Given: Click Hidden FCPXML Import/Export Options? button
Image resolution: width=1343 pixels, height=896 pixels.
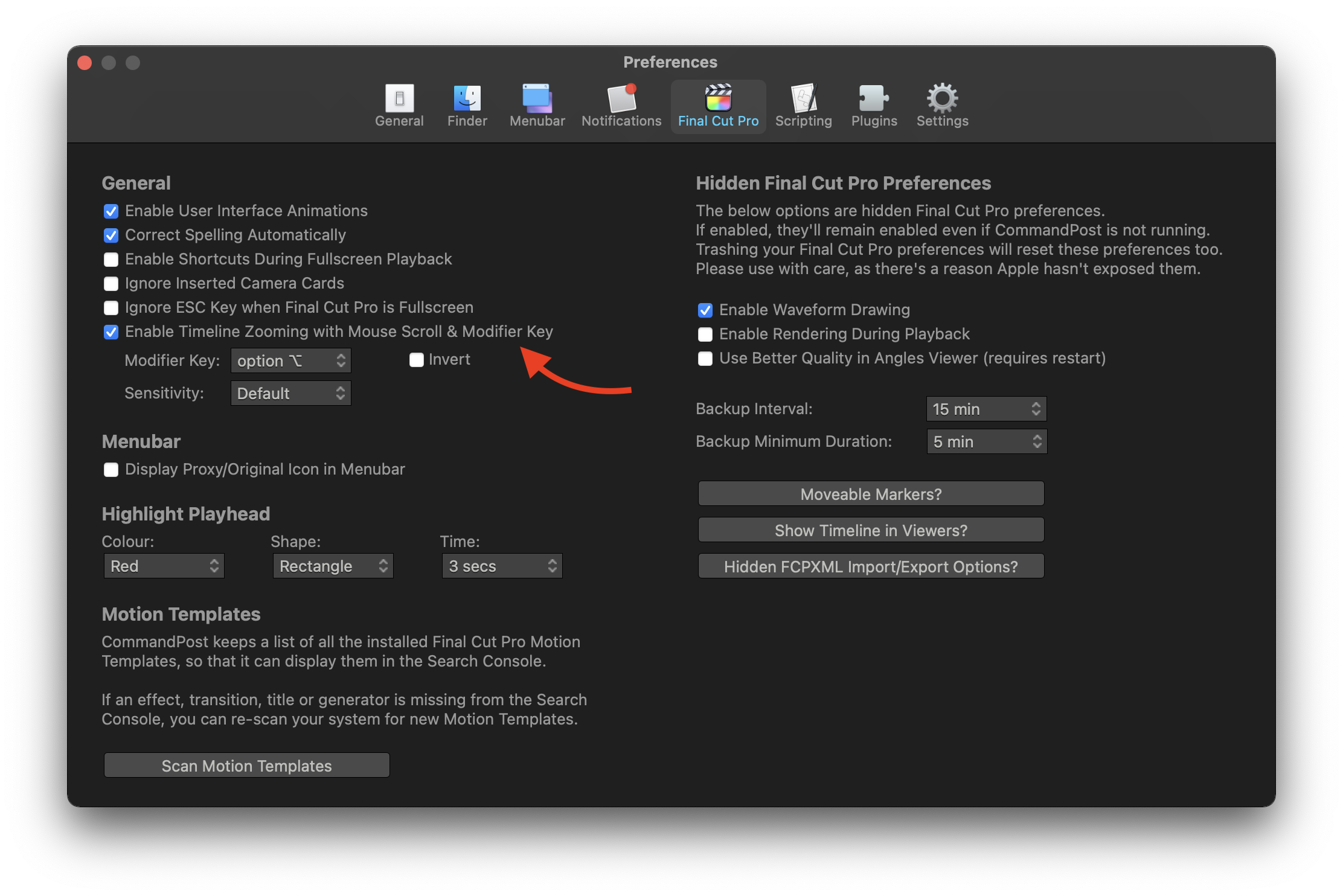Looking at the screenshot, I should click(871, 567).
